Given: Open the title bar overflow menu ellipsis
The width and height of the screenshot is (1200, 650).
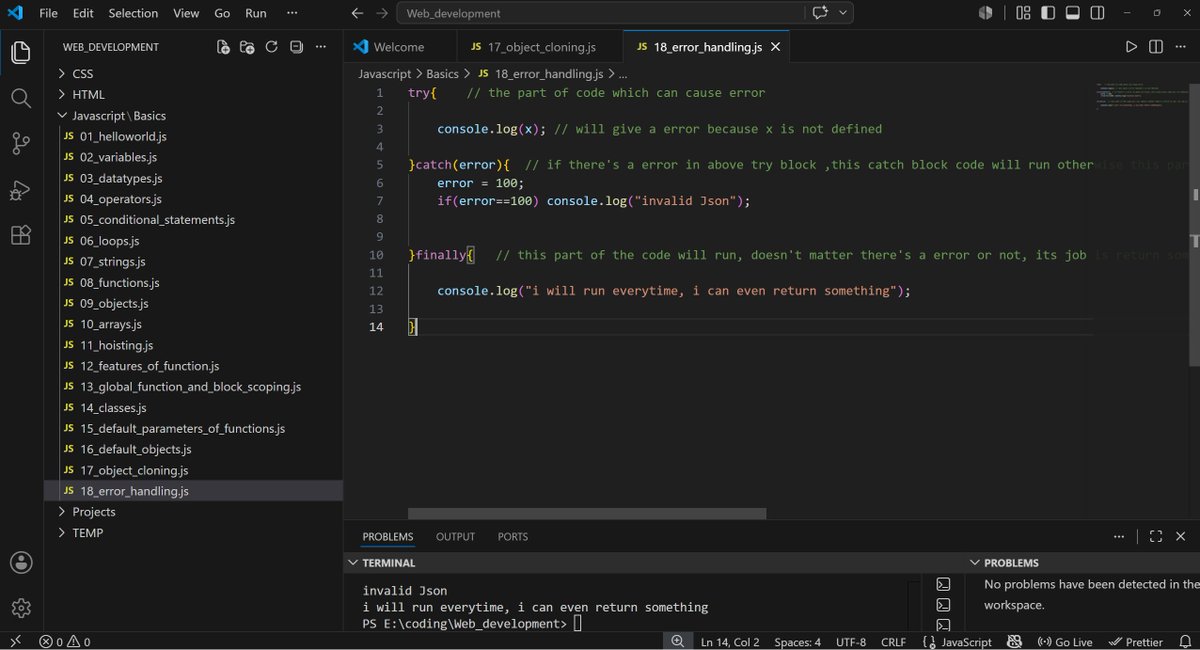Looking at the screenshot, I should coord(291,13).
